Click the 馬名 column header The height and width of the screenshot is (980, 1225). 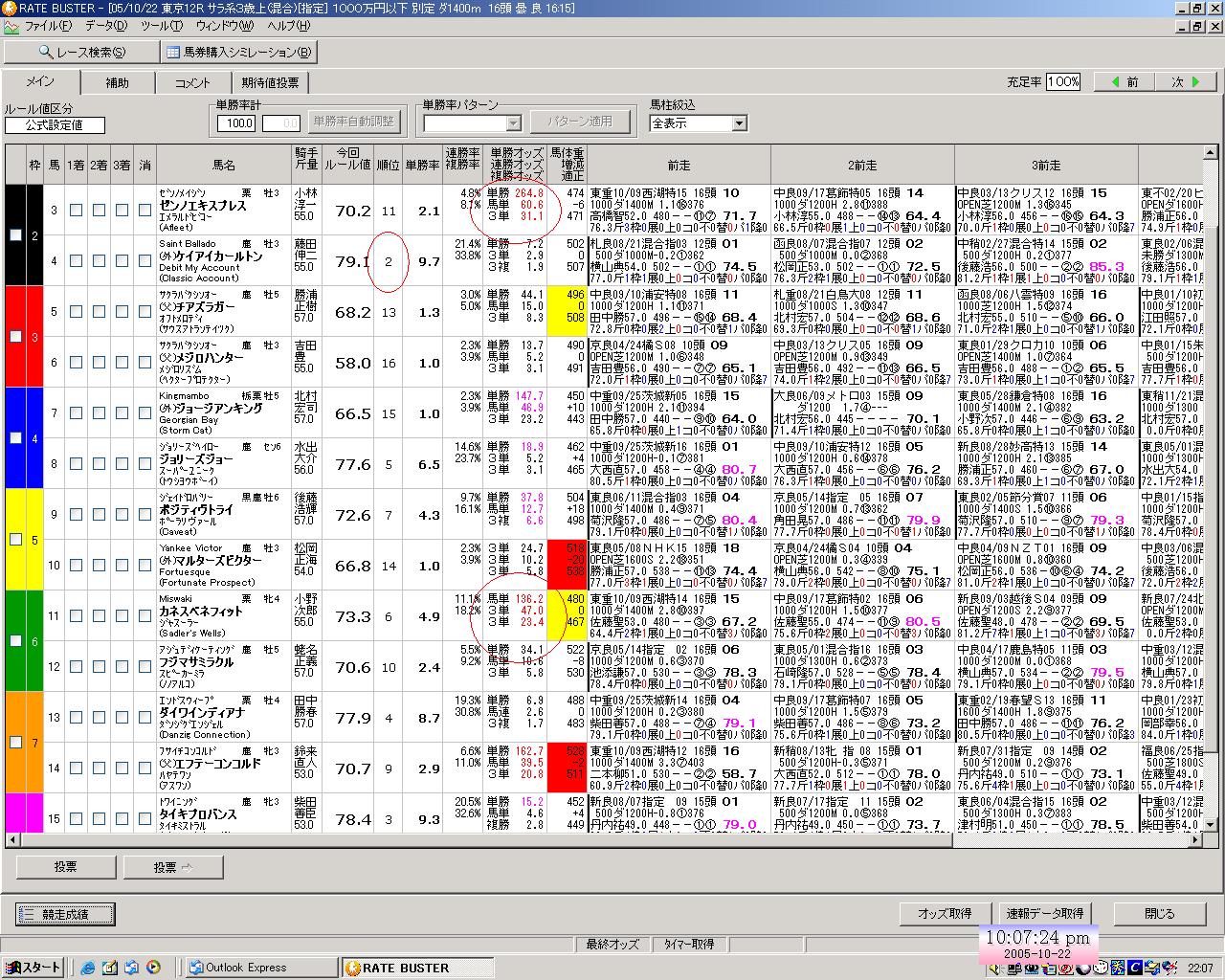click(x=224, y=166)
